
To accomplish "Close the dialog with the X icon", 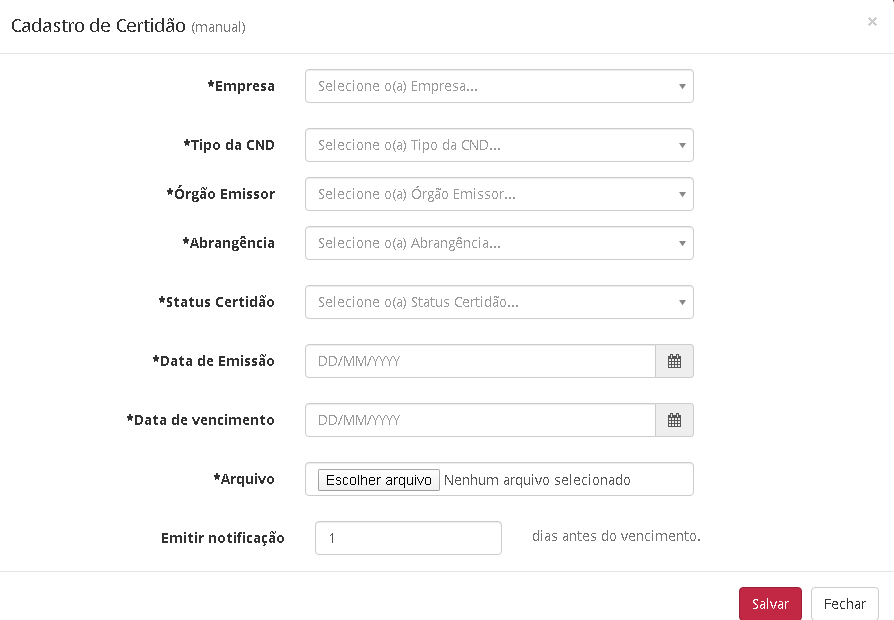I will (872, 21).
